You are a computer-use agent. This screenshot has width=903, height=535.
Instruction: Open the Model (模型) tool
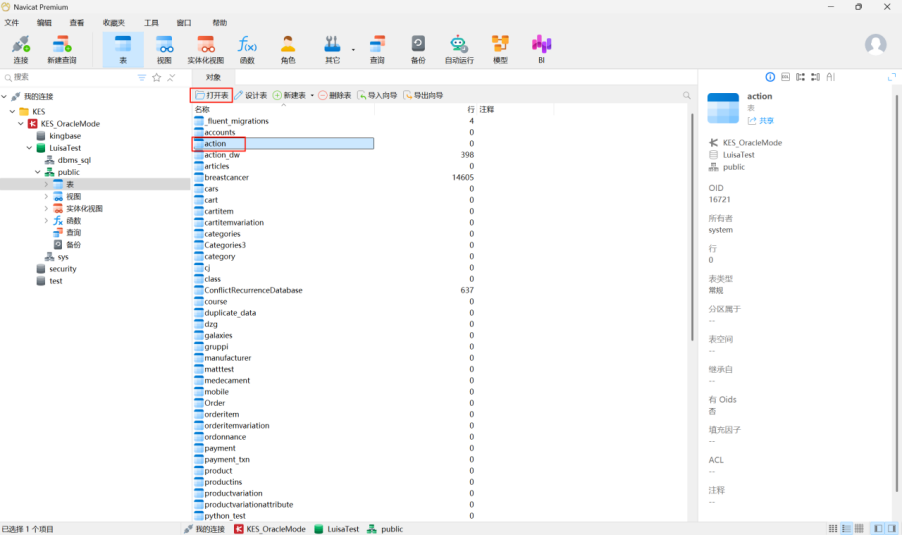point(500,49)
